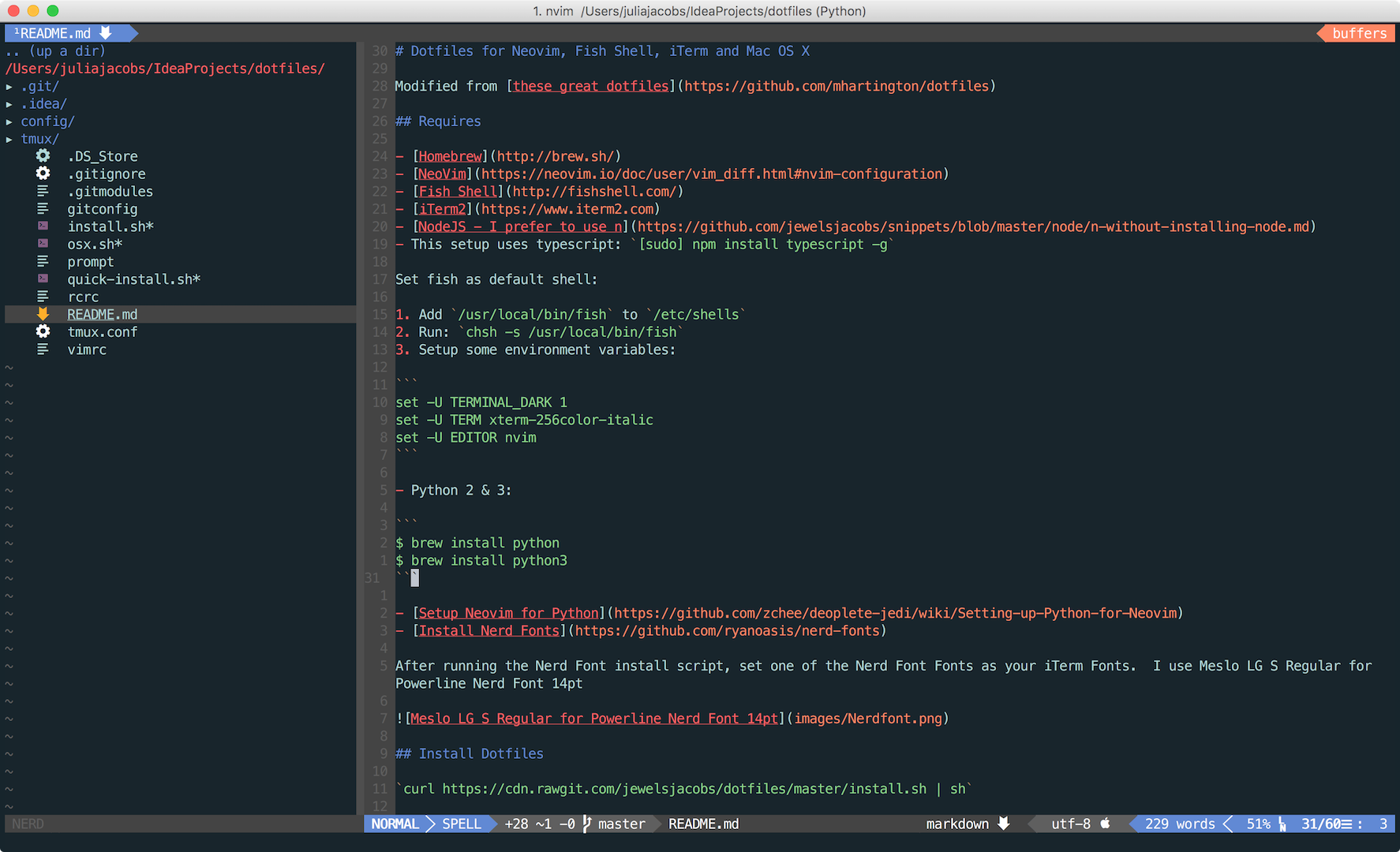Click the root path /Users/juliajacobs/IdeaProjects/dotfiles/
Screen dimensions: 1400x852
tap(165, 69)
